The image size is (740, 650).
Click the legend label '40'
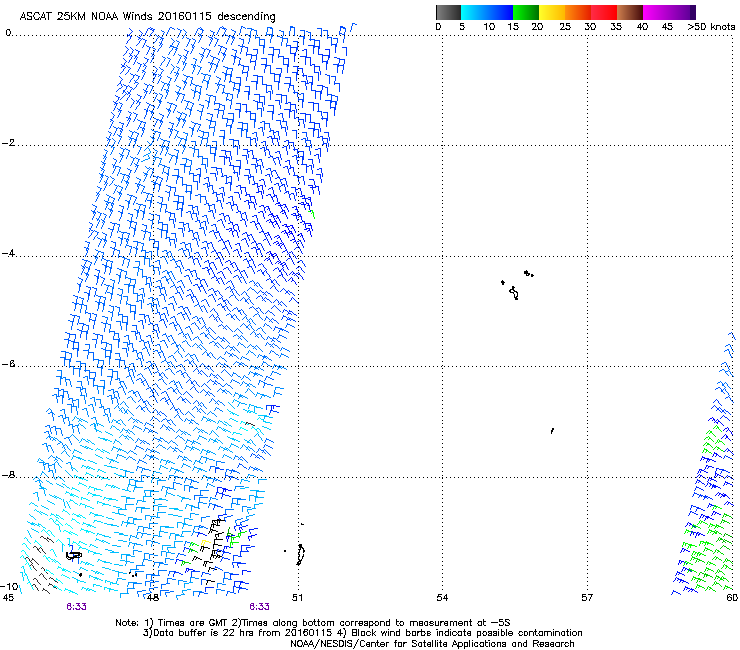point(642,27)
